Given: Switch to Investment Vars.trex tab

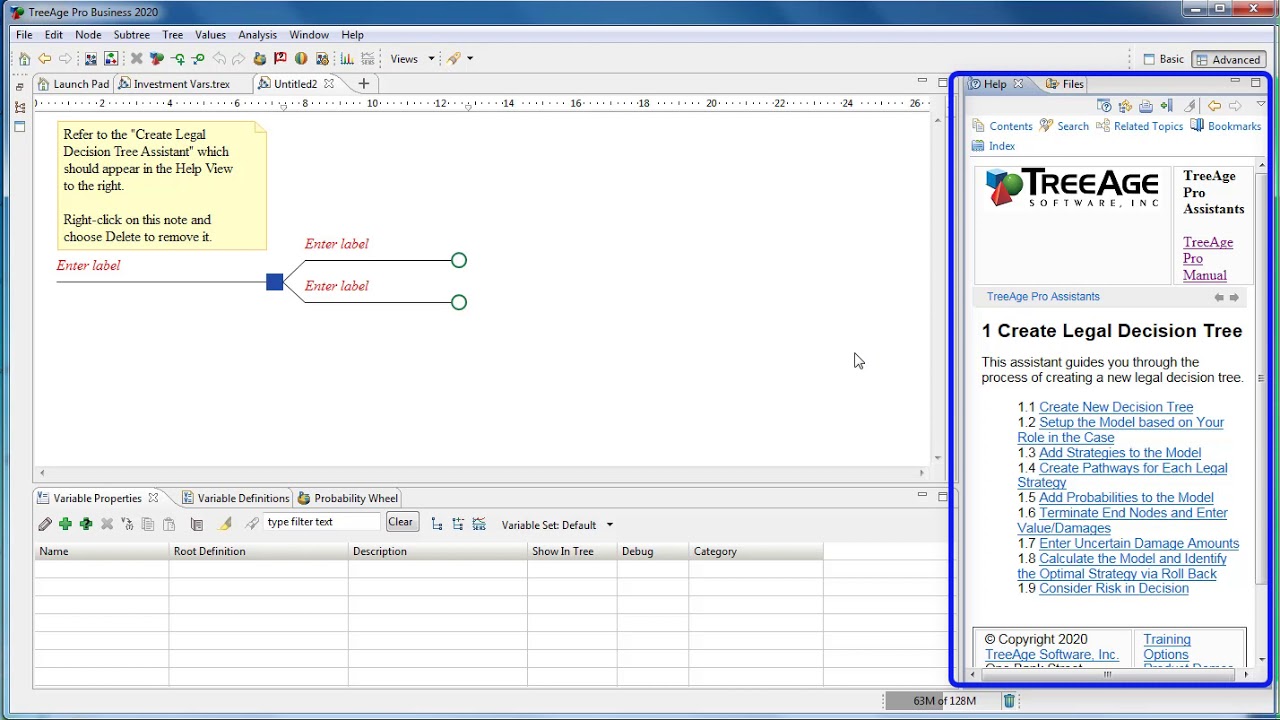Looking at the screenshot, I should click(x=173, y=84).
